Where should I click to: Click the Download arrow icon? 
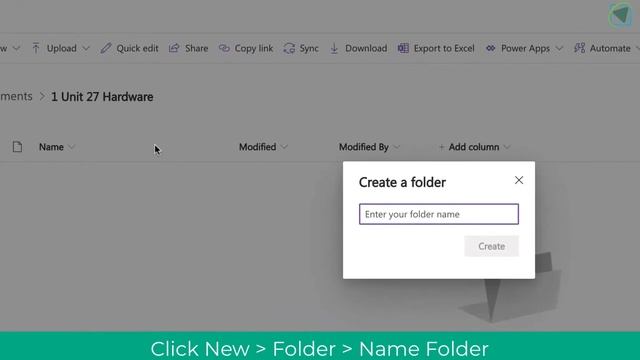click(334, 48)
